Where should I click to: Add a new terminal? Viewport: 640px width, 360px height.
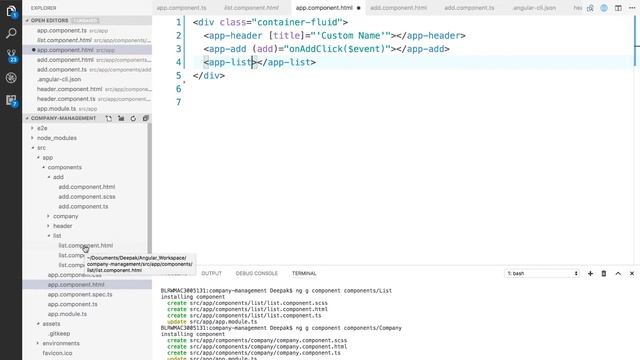[590, 273]
